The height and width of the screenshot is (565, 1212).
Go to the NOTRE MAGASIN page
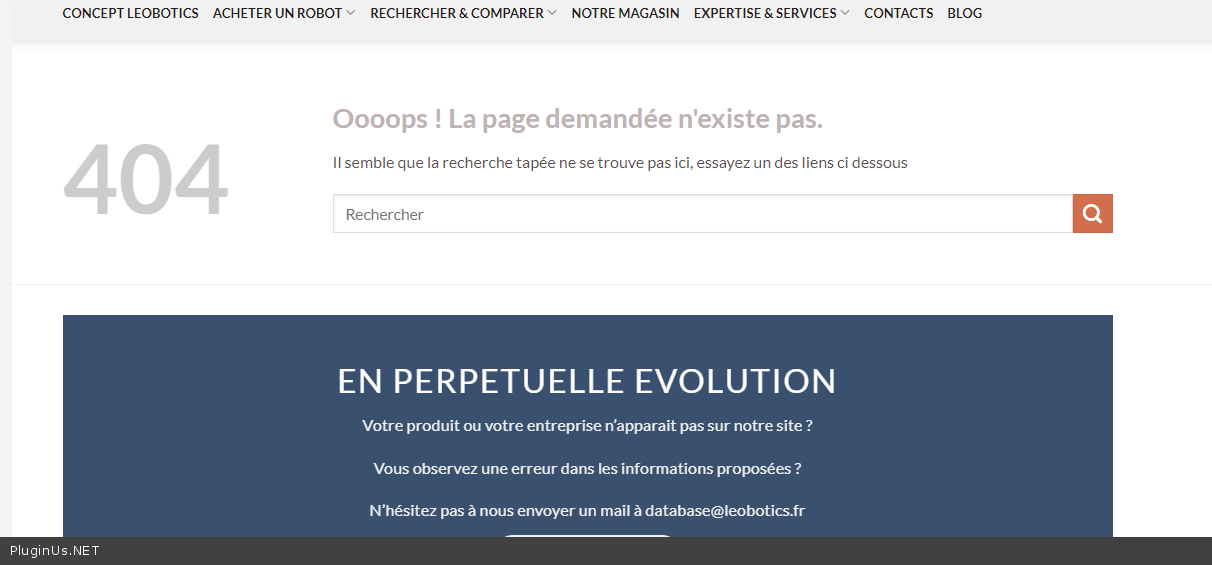(x=625, y=13)
